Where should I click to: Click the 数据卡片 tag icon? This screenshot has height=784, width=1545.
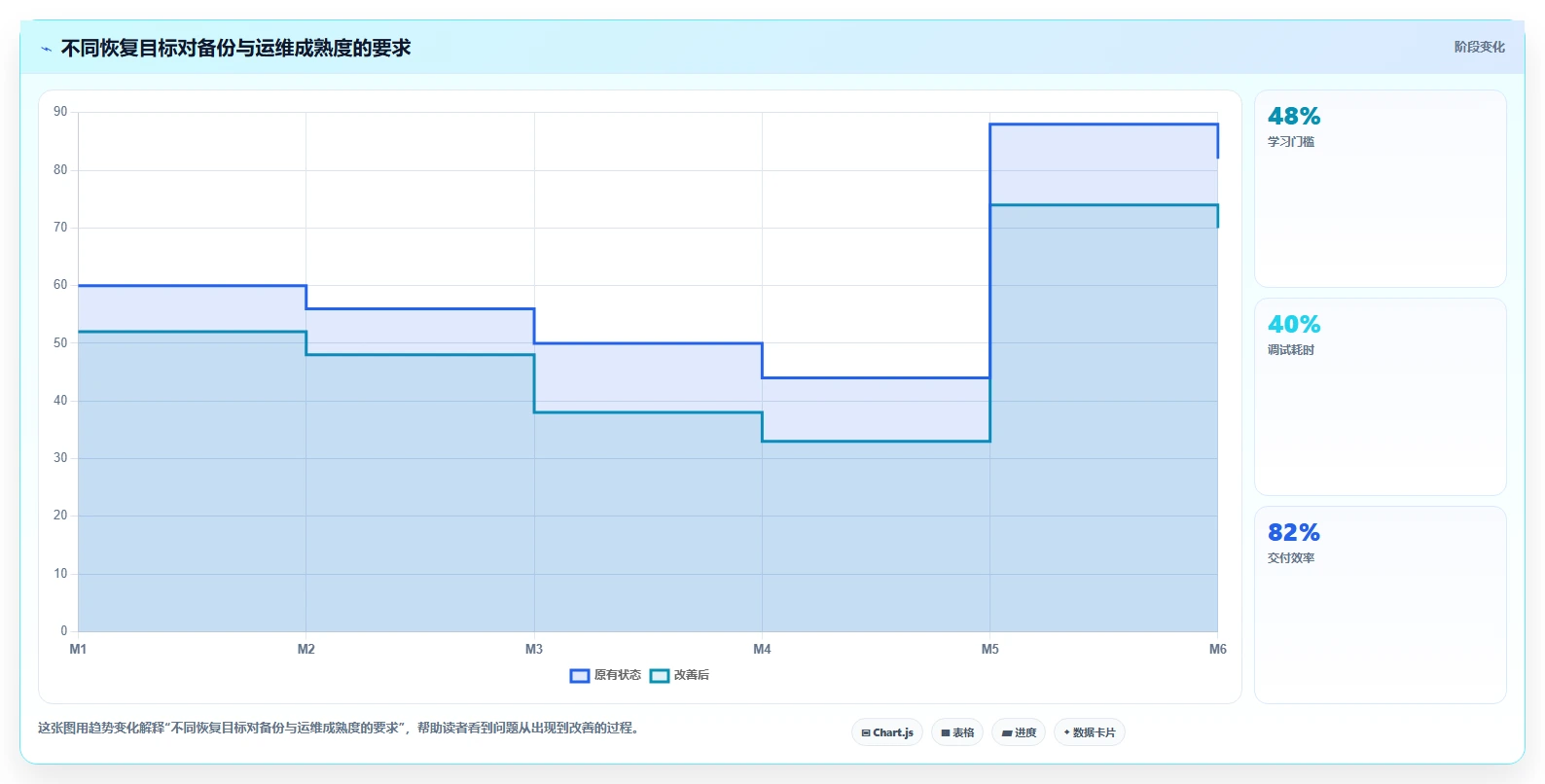(x=1066, y=732)
